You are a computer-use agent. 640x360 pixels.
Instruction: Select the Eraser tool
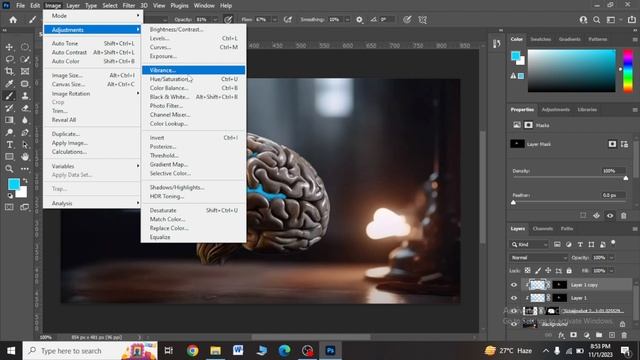coord(25,108)
